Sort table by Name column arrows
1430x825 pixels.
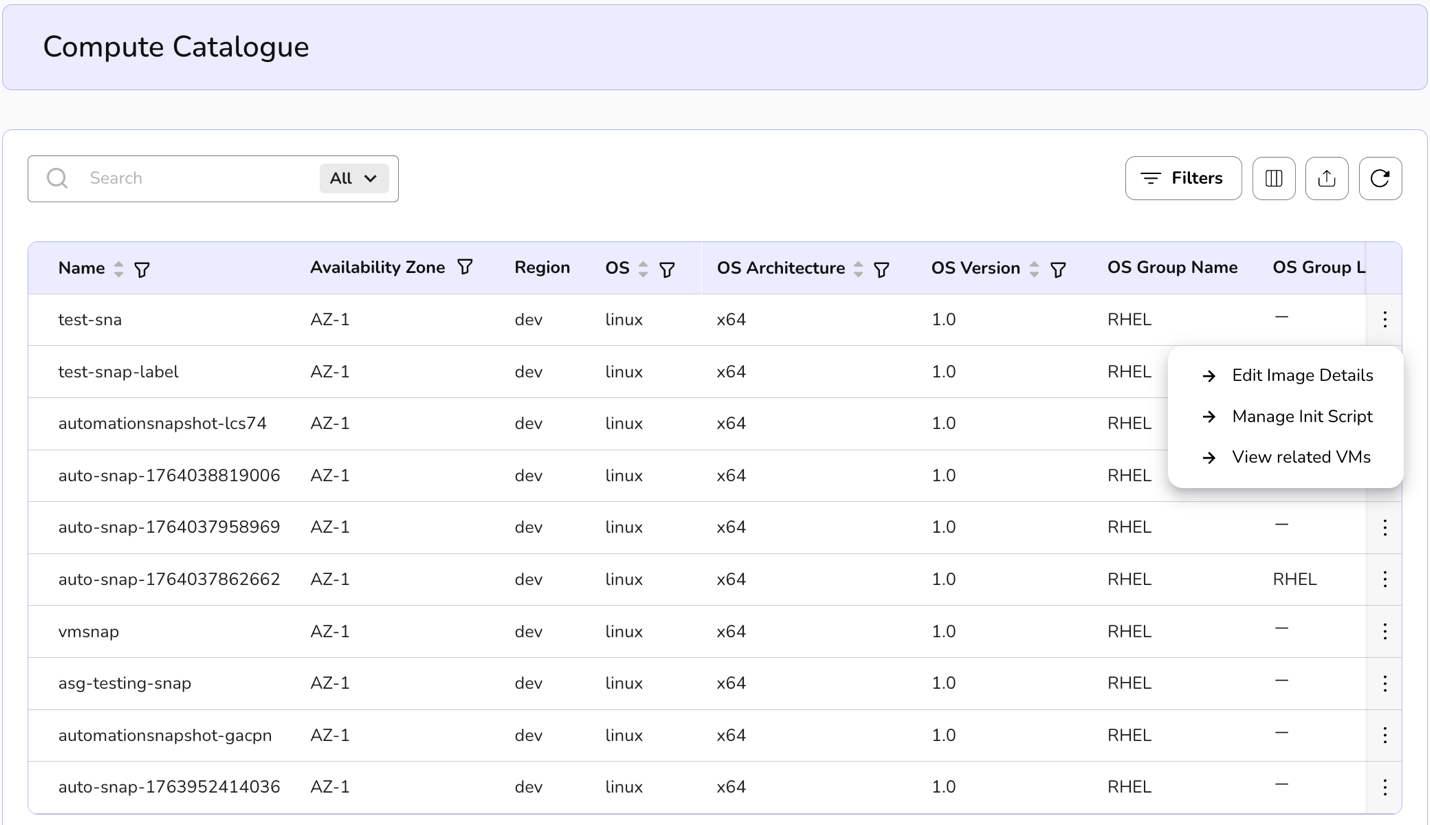[x=119, y=269]
